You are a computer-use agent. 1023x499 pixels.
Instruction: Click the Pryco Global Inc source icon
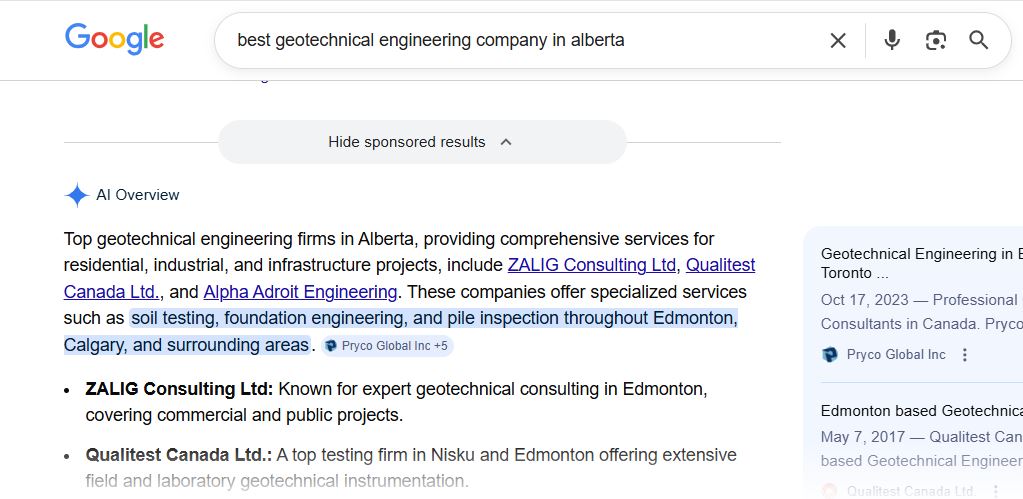pos(830,355)
